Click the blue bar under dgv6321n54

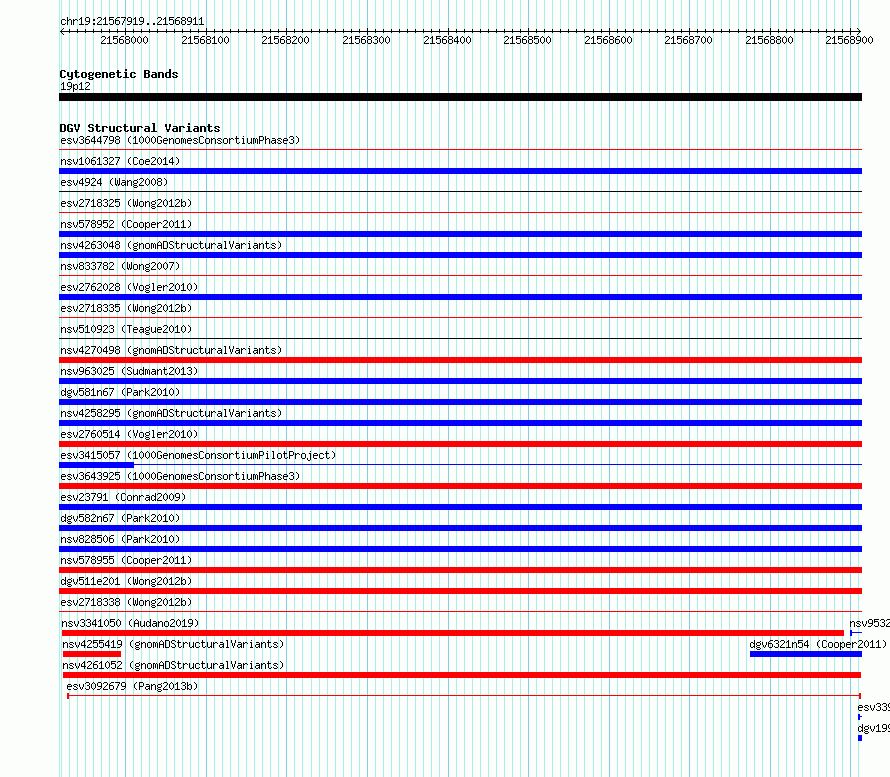click(805, 654)
